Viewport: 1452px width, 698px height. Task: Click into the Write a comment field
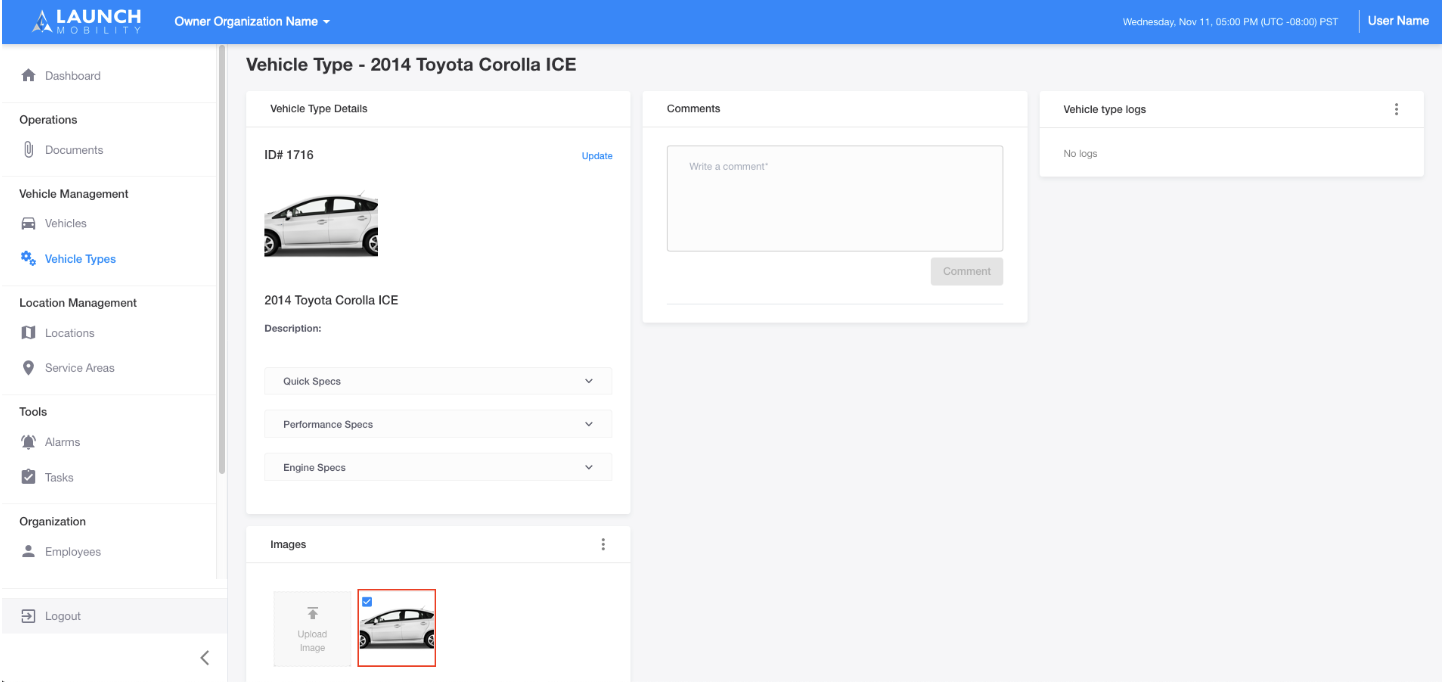coord(835,198)
